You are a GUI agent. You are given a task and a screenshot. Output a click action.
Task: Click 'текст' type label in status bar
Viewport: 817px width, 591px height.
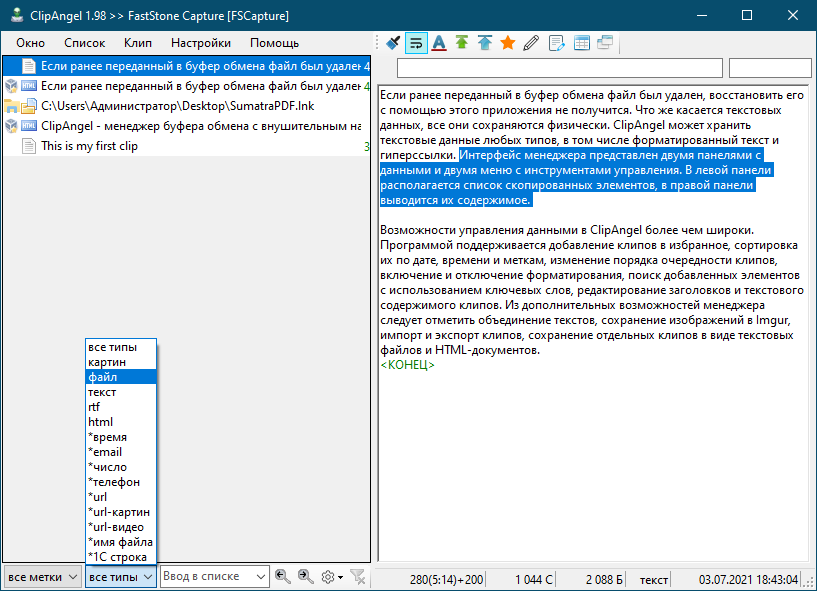pyautogui.click(x=654, y=580)
